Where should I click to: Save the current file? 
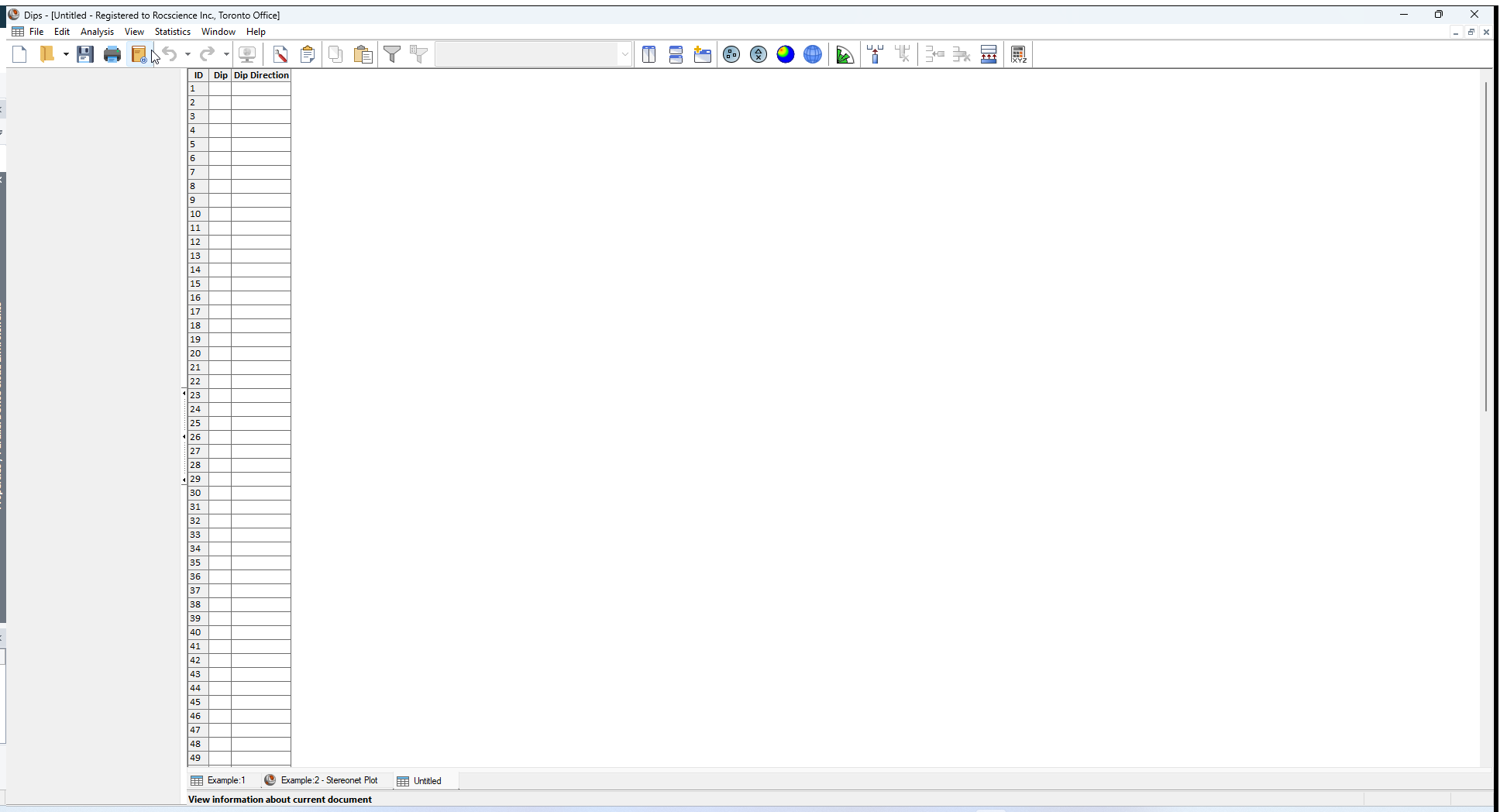pyautogui.click(x=85, y=54)
